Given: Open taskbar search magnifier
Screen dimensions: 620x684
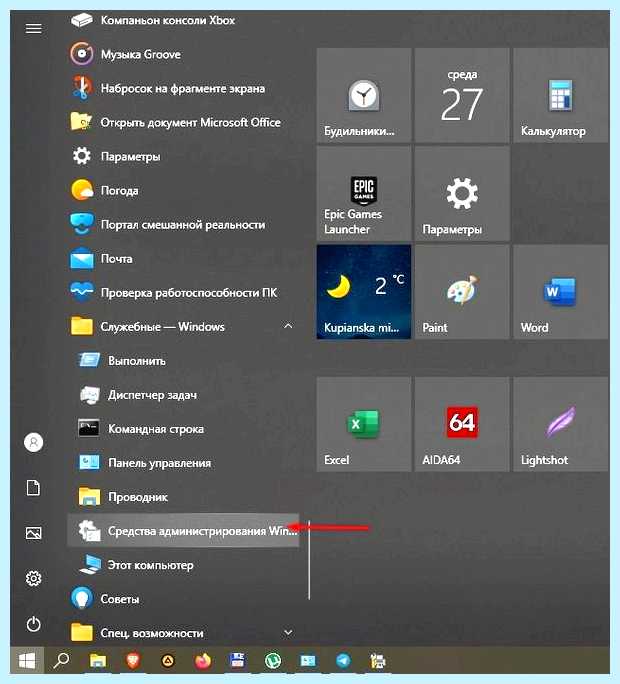Looking at the screenshot, I should click(x=62, y=661).
